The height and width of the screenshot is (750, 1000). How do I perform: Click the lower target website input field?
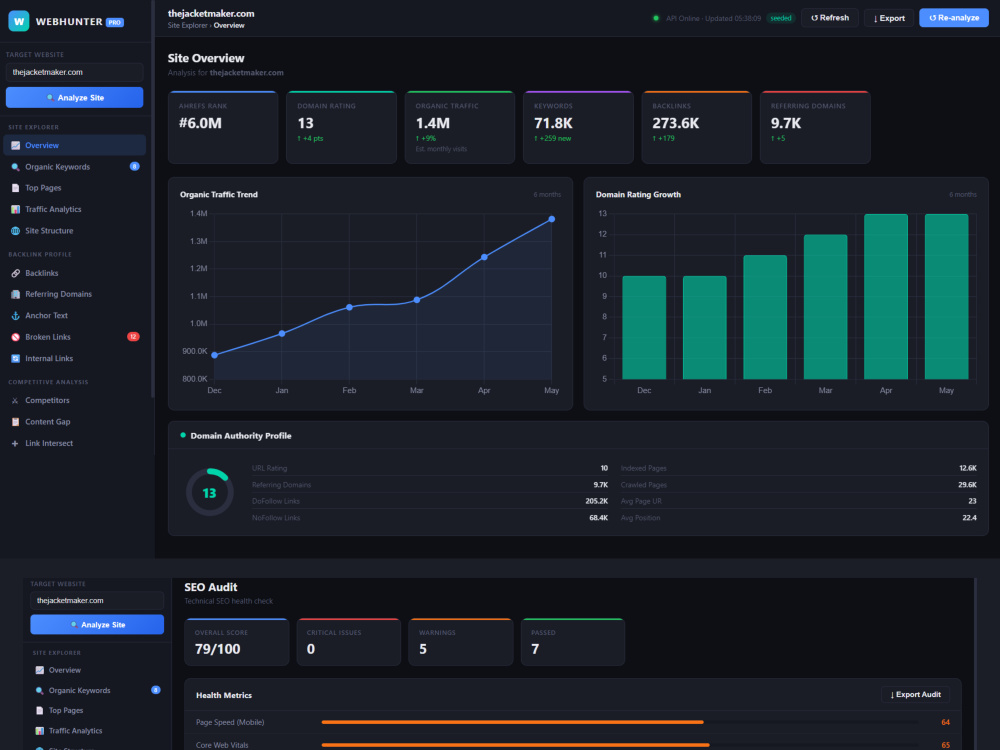pyautogui.click(x=97, y=600)
